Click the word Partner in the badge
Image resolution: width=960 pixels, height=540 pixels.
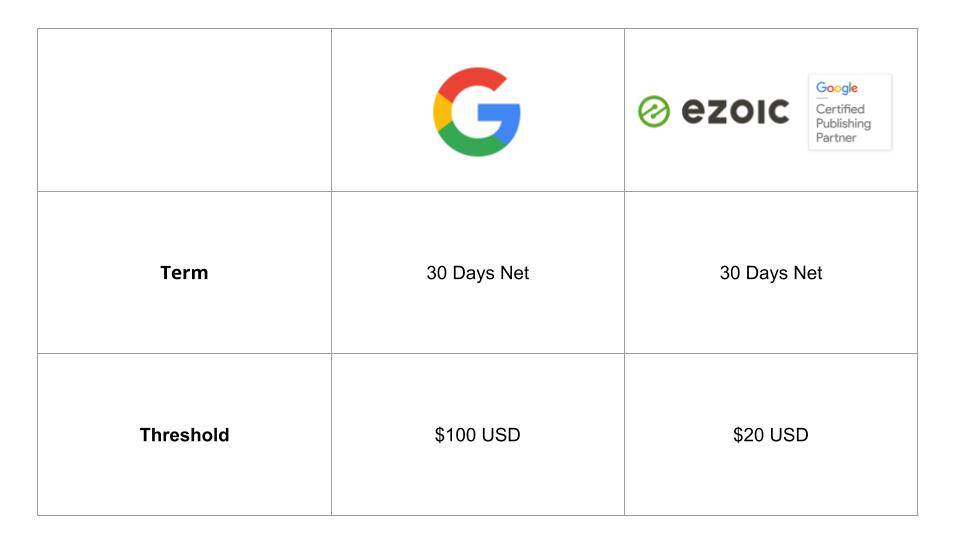[x=836, y=138]
